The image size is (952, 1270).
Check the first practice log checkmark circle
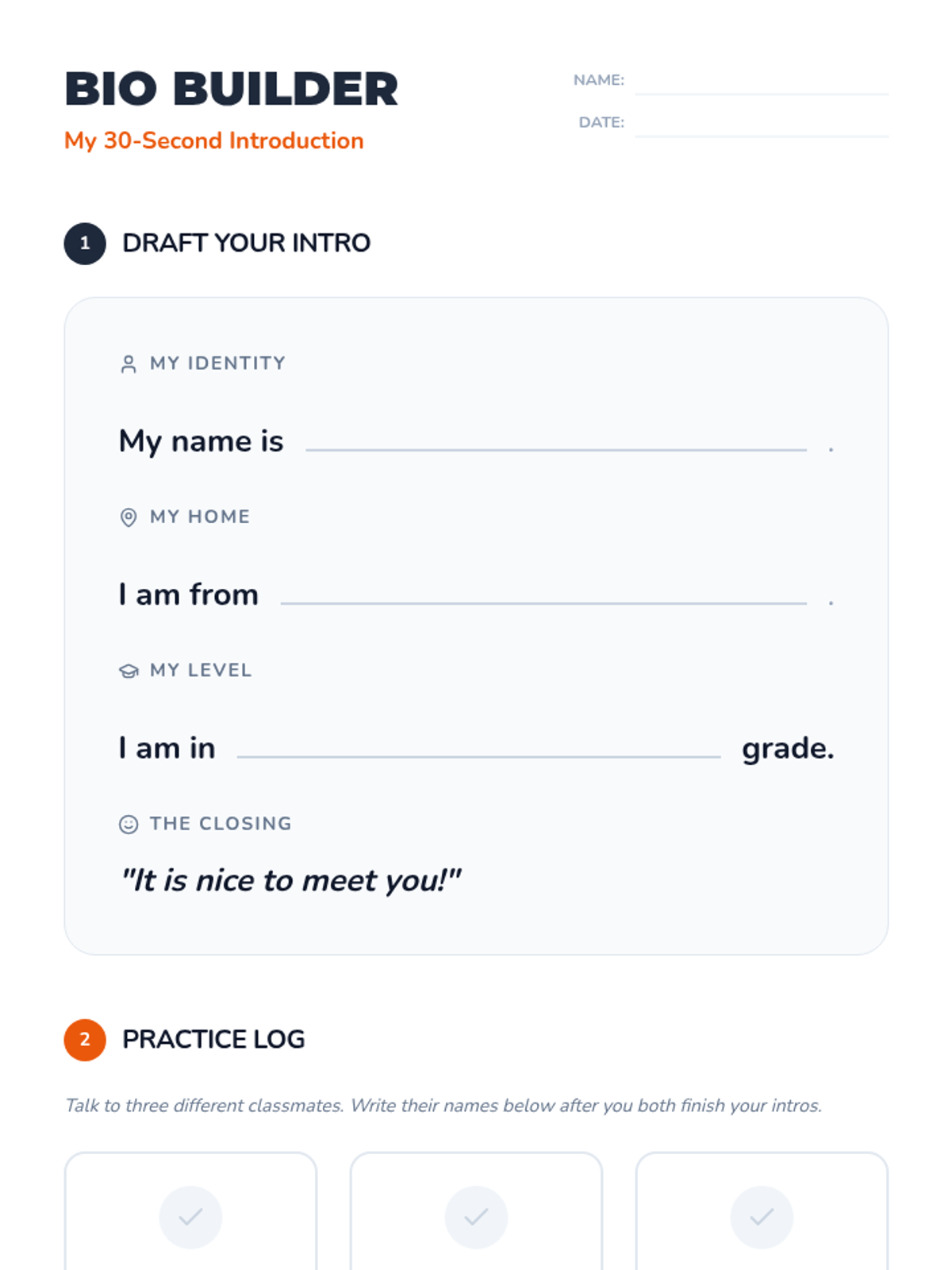coord(190,1217)
